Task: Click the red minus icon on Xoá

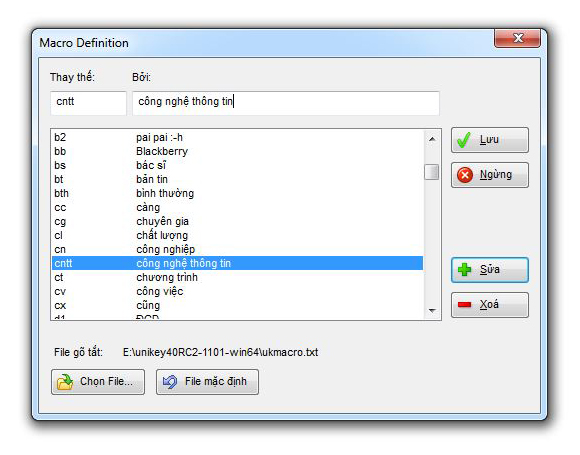Action: tap(464, 304)
